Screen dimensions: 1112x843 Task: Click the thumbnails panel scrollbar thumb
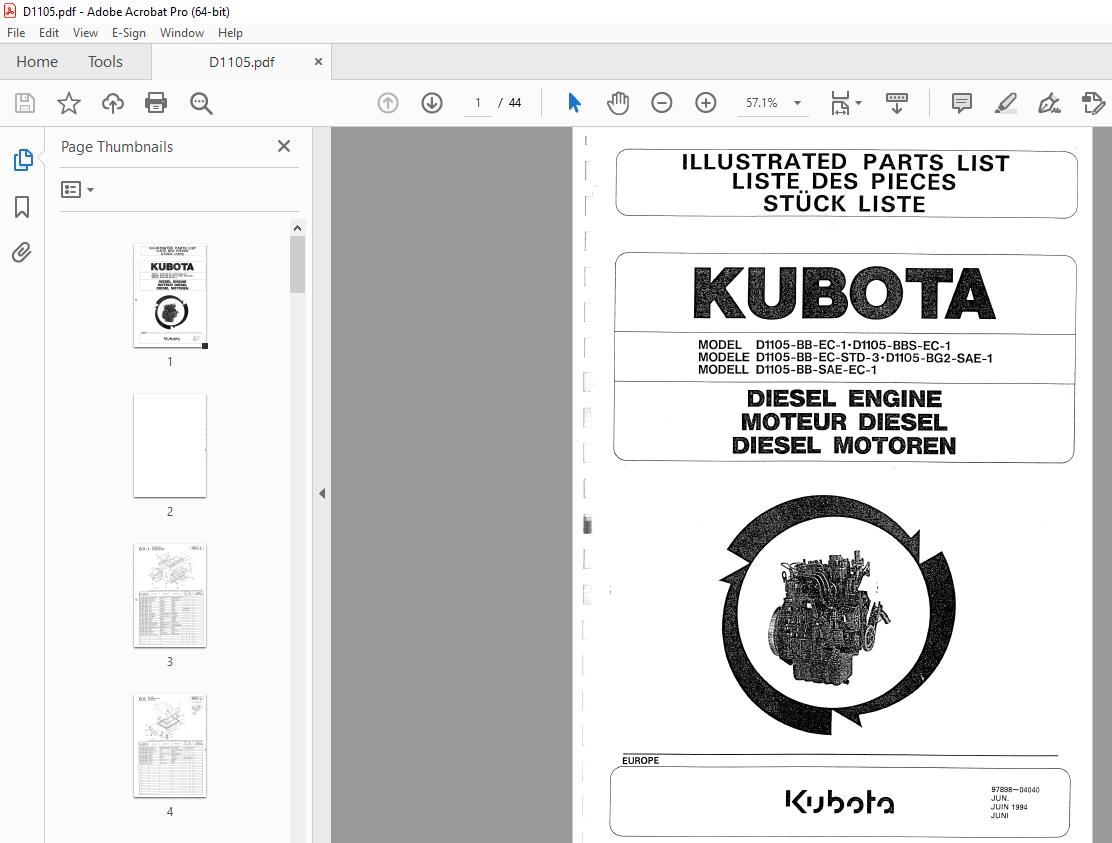pos(298,264)
